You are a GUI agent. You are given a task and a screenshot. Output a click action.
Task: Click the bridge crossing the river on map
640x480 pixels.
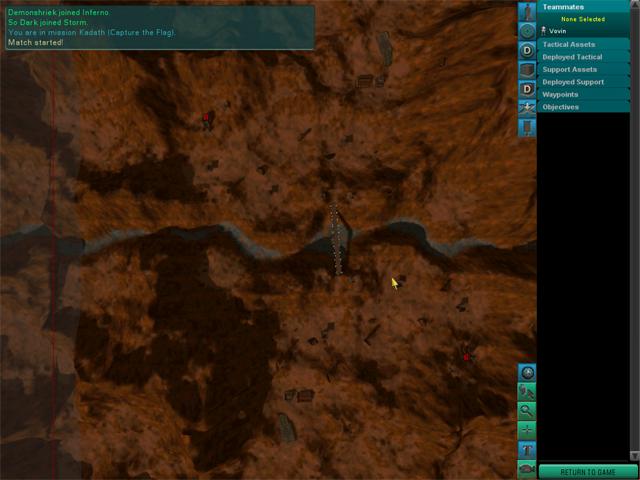[338, 238]
